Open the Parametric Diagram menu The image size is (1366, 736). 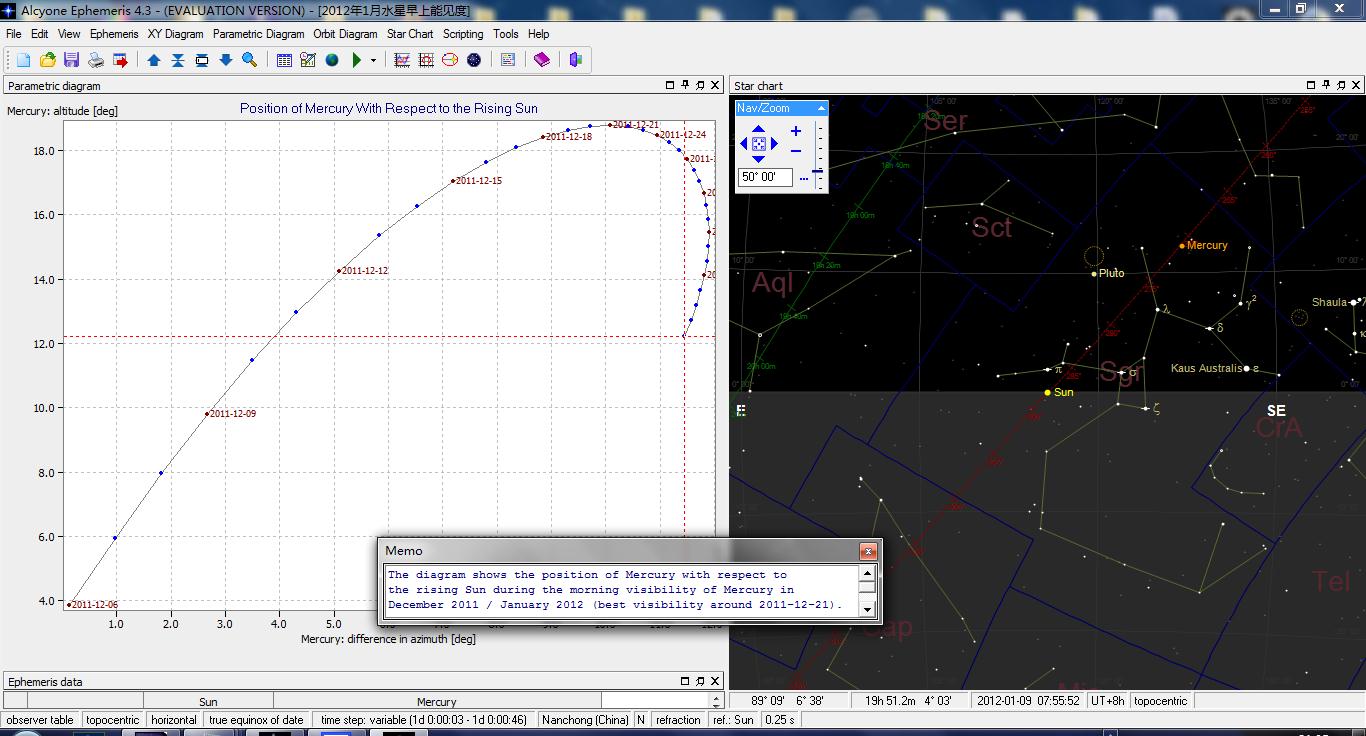(259, 34)
